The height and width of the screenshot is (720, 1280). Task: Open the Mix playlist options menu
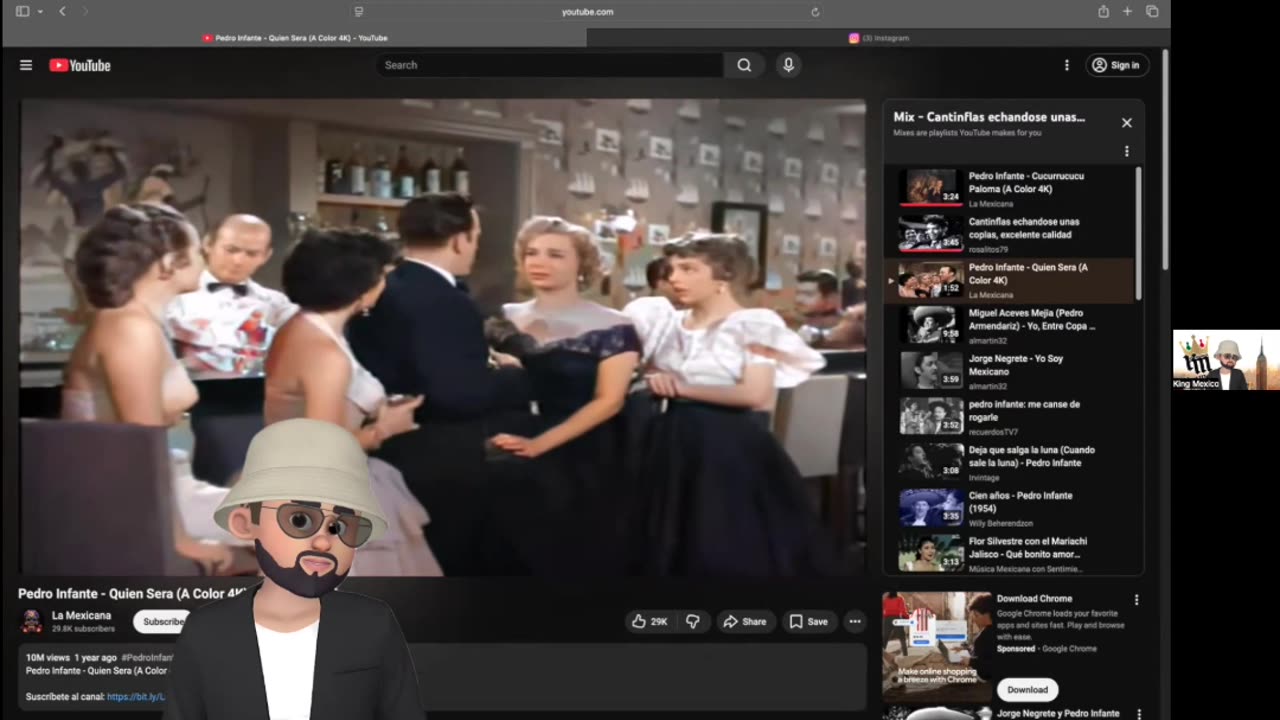[1126, 151]
